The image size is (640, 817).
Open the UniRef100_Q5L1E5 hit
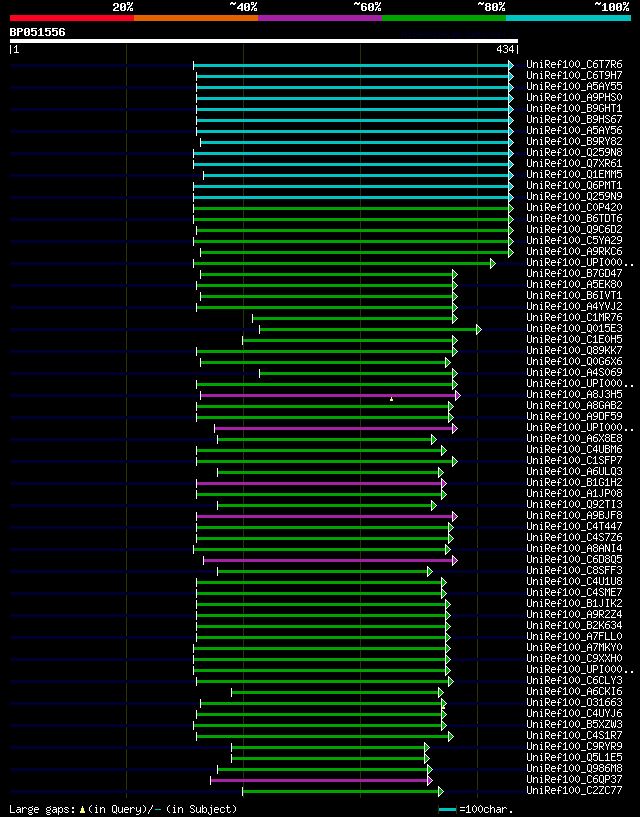(x=574, y=758)
